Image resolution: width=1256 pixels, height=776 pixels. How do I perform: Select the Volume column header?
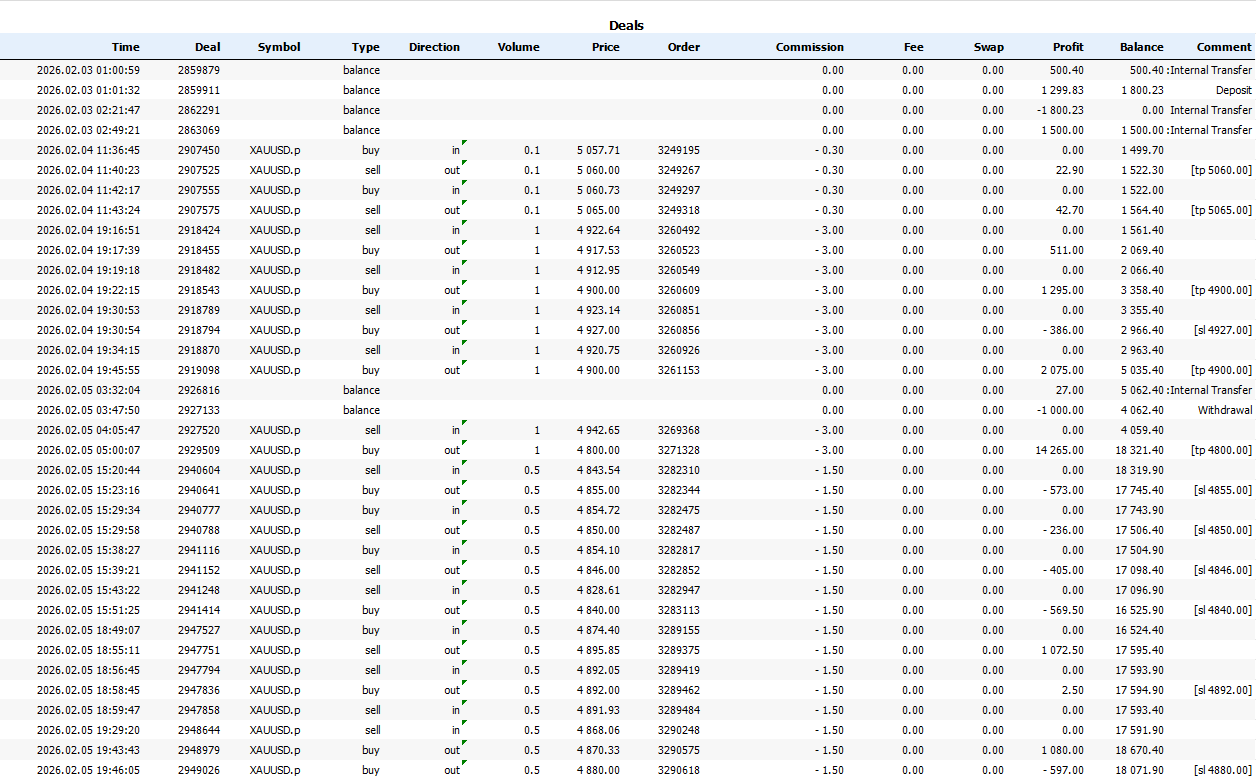[518, 47]
